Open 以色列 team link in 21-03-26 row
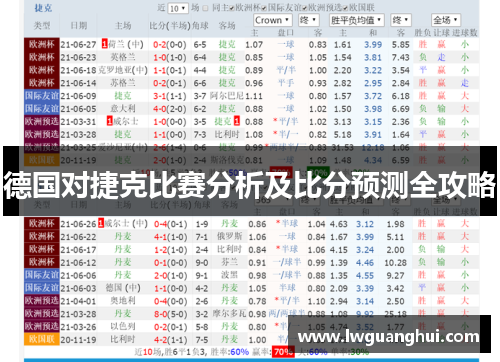 tap(123, 326)
